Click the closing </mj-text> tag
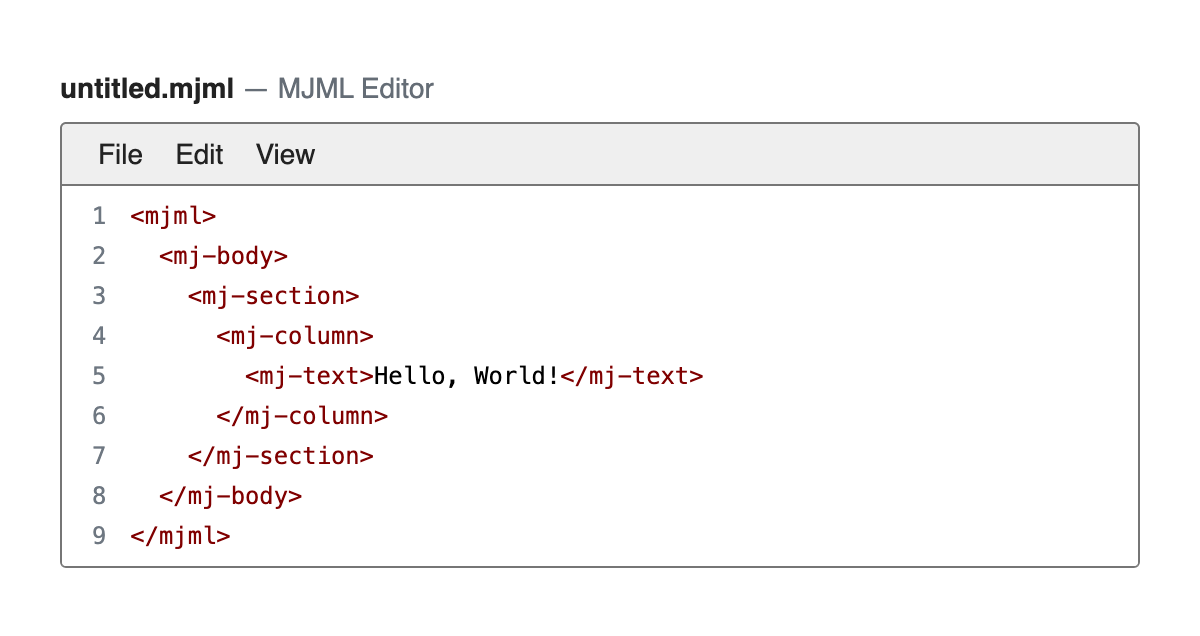Viewport: 1200px width, 636px height. click(632, 376)
